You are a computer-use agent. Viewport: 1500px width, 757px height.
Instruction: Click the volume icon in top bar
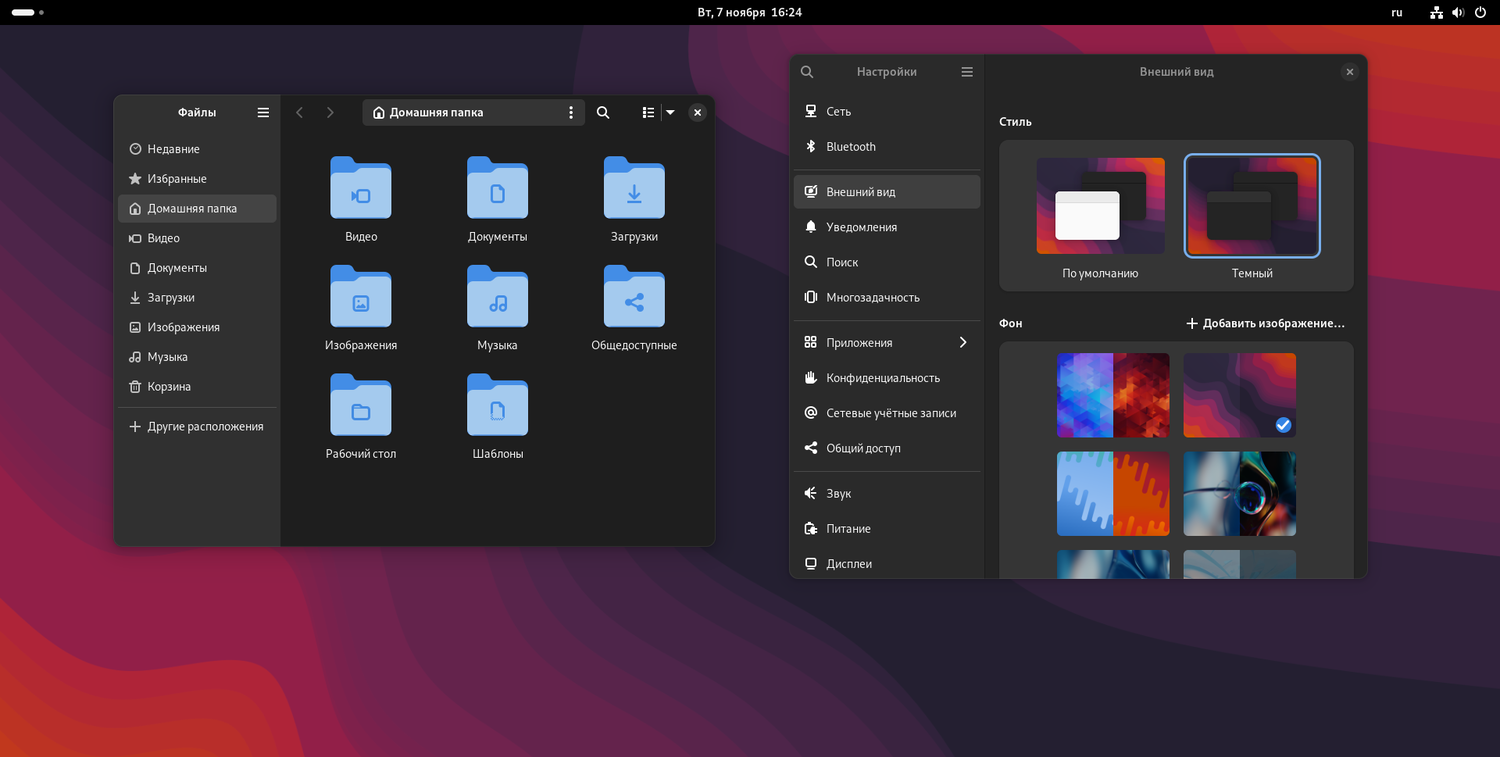pyautogui.click(x=1458, y=13)
